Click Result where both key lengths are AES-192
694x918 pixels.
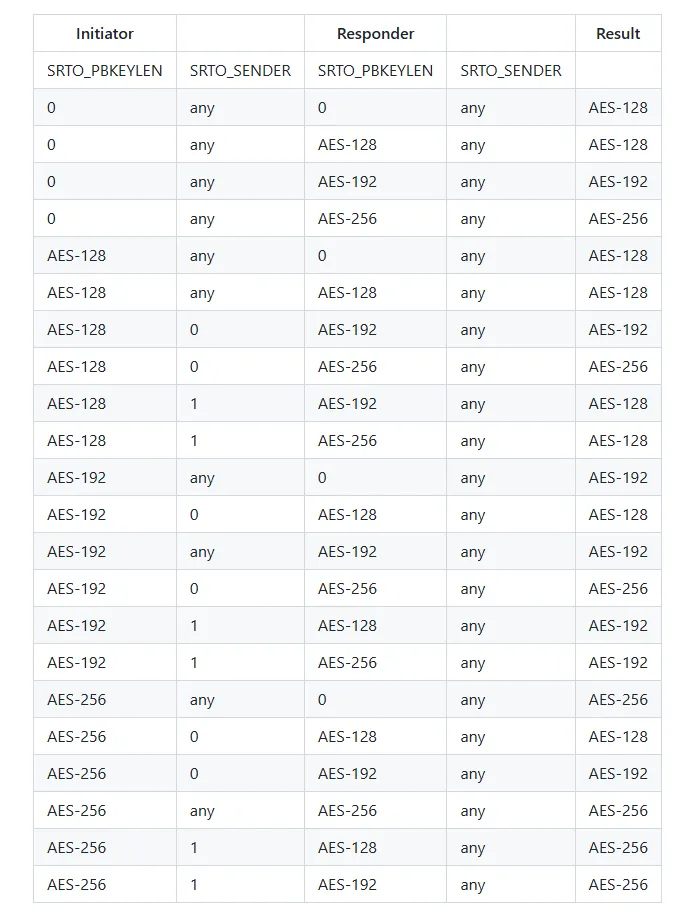[618, 552]
